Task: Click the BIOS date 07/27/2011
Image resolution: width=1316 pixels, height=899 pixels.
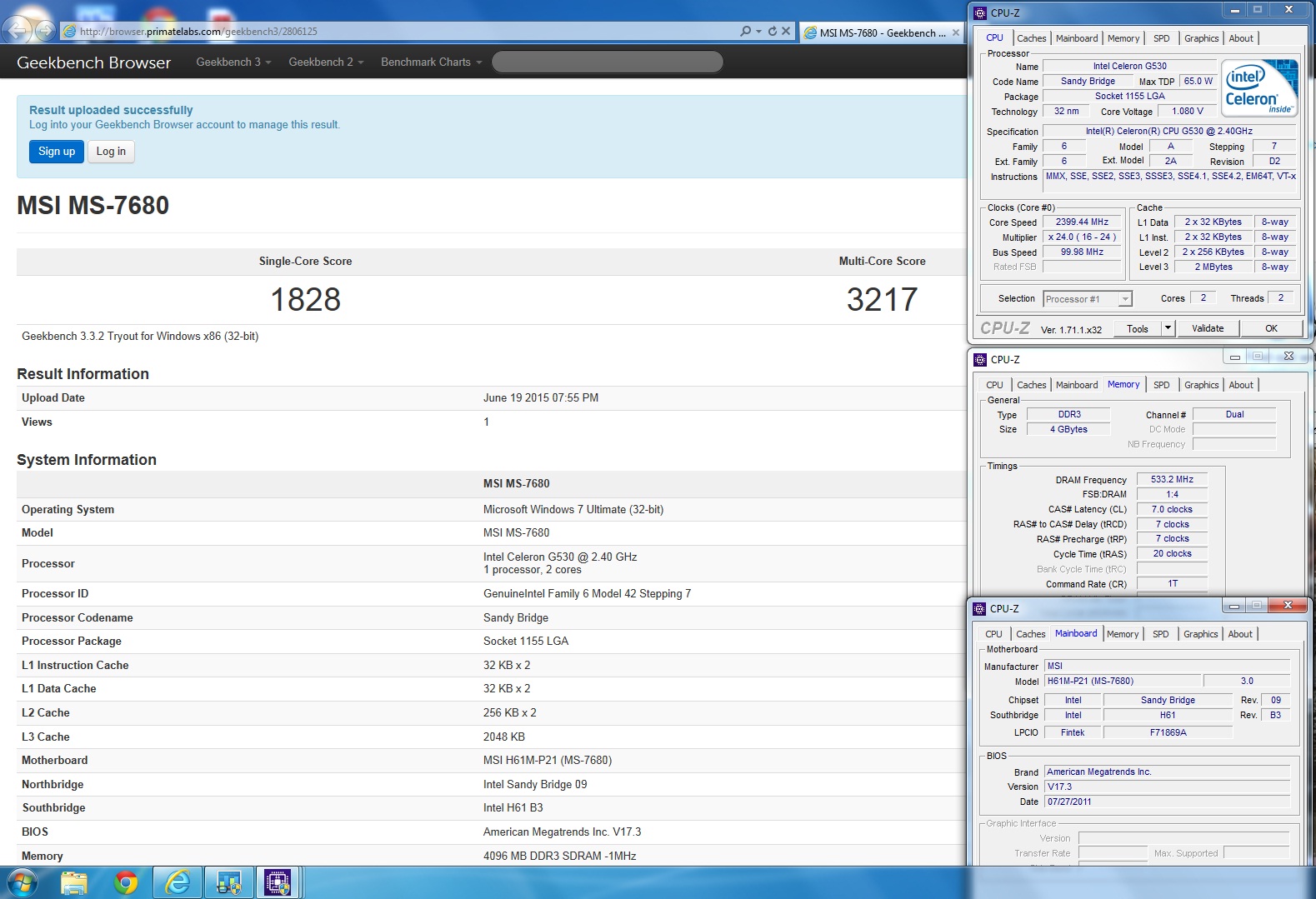Action: point(1167,802)
